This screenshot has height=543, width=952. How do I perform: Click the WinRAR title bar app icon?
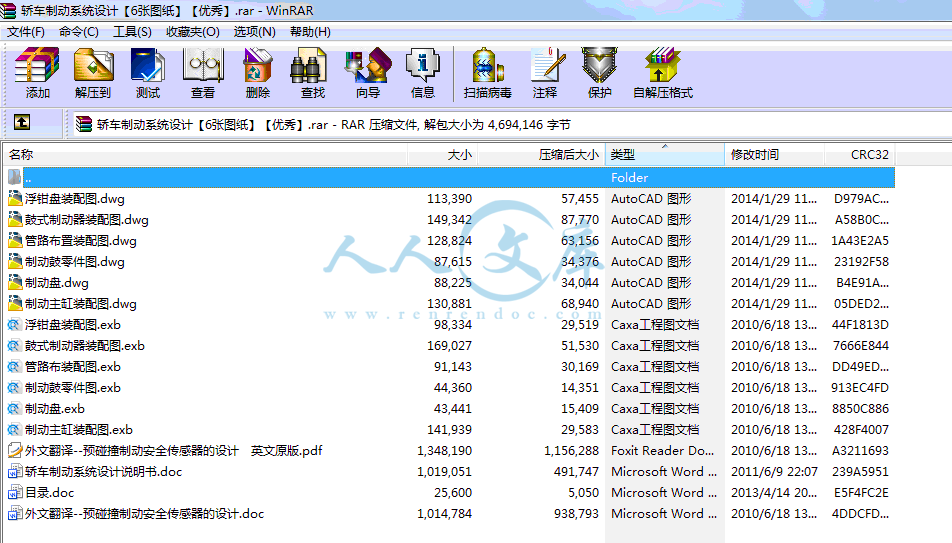tap(8, 10)
